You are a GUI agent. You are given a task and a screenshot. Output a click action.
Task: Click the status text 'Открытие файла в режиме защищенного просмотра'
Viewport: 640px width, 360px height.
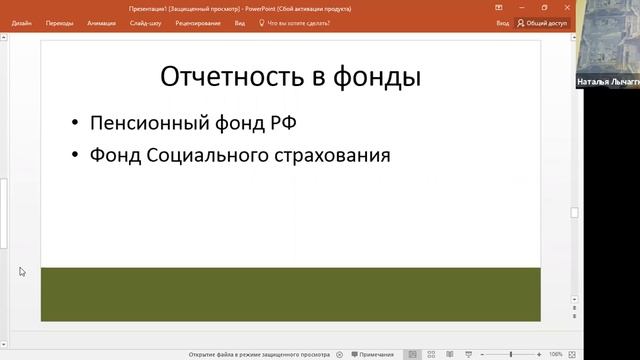pyautogui.click(x=259, y=355)
